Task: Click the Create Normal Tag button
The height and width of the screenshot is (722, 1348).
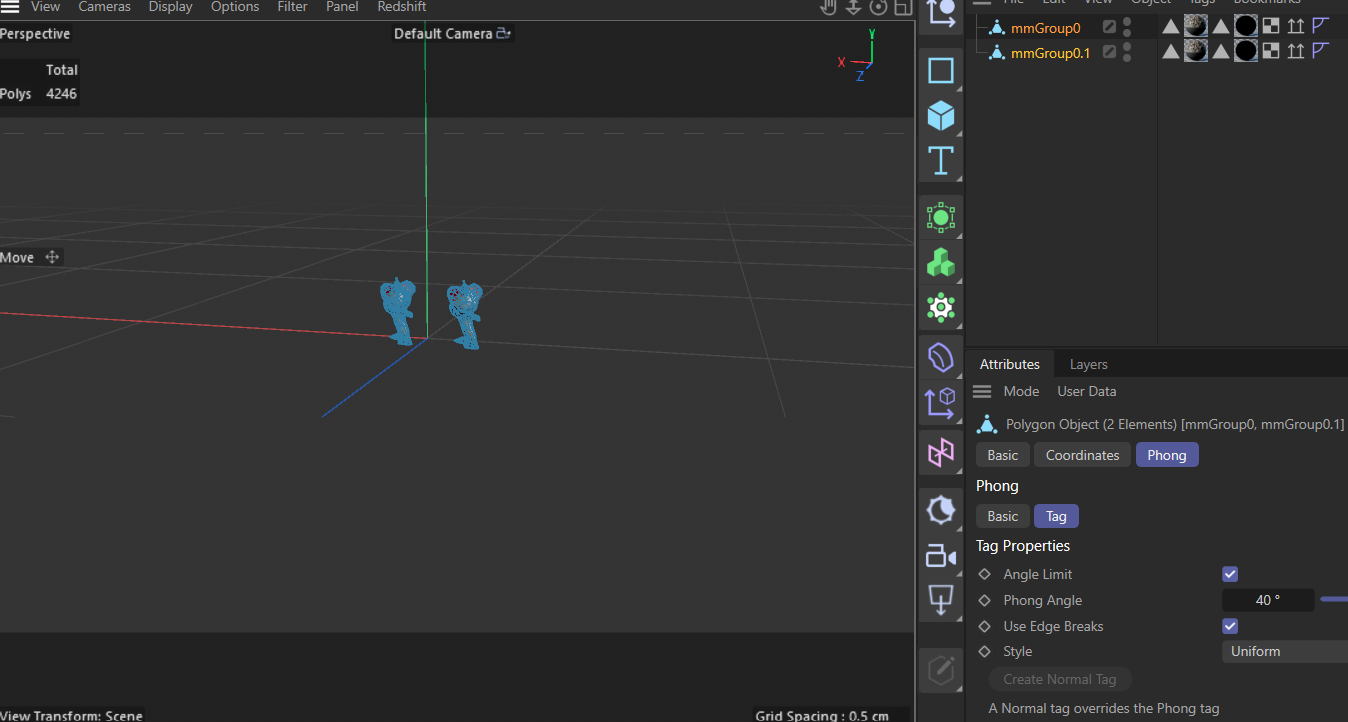Action: 1059,679
